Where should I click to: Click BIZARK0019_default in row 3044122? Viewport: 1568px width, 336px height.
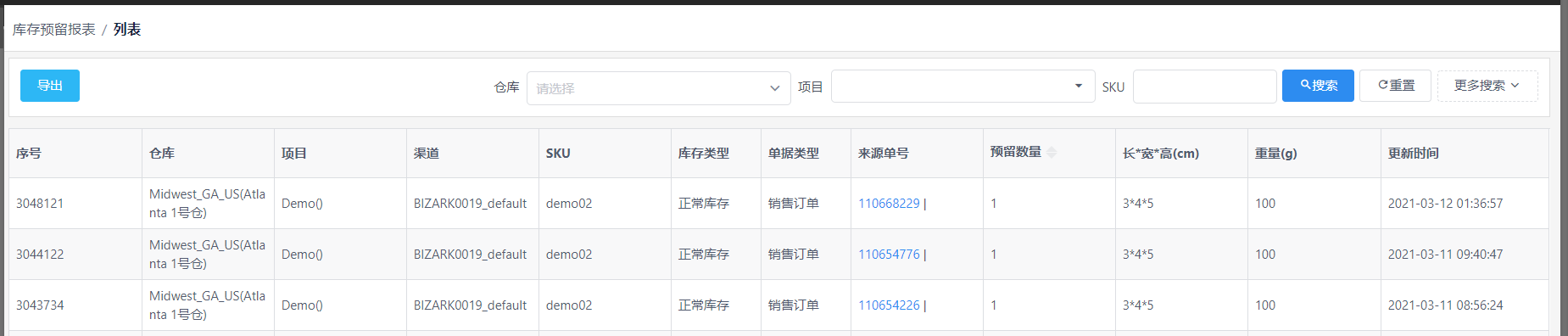[x=470, y=255]
